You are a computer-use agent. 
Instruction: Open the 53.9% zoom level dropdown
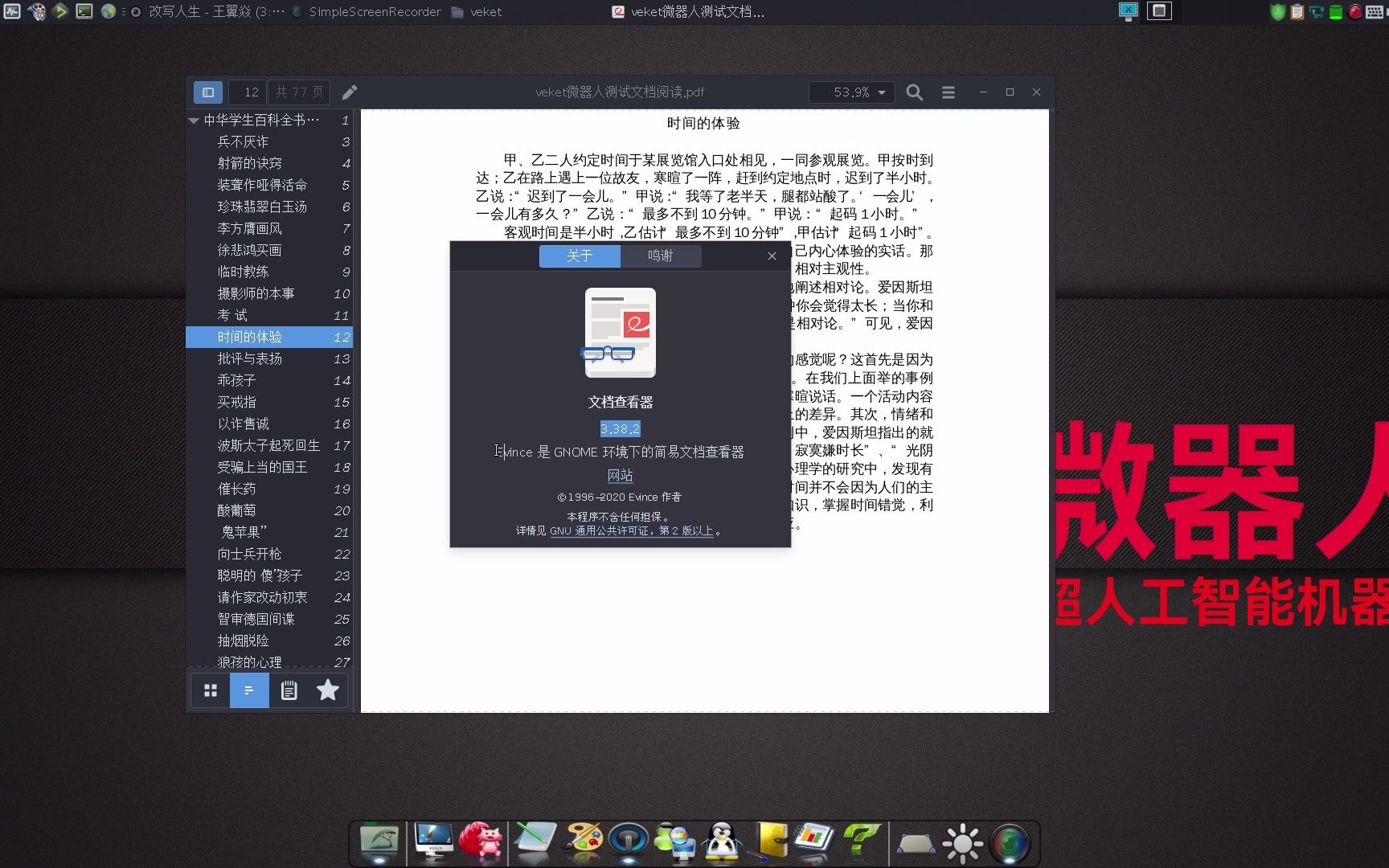(851, 92)
